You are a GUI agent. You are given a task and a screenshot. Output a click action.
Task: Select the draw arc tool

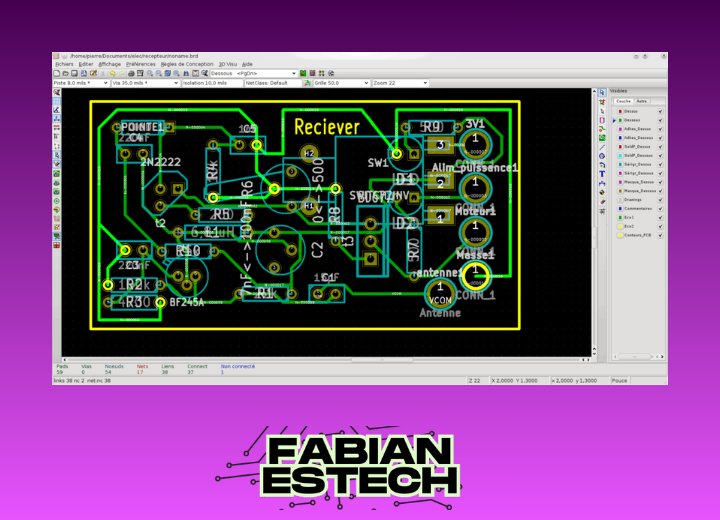point(602,164)
